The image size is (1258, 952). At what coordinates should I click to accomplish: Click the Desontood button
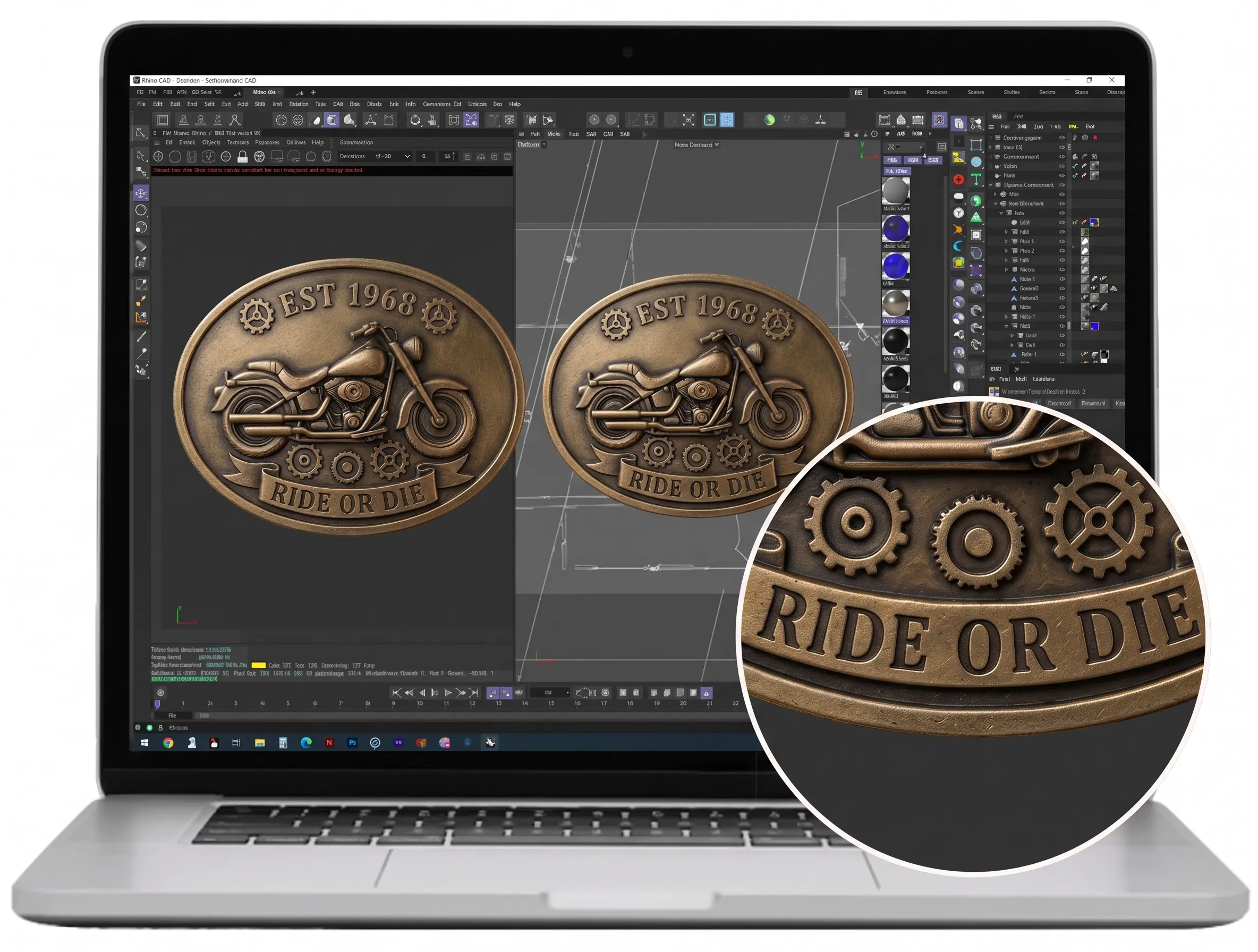[x=1059, y=404]
